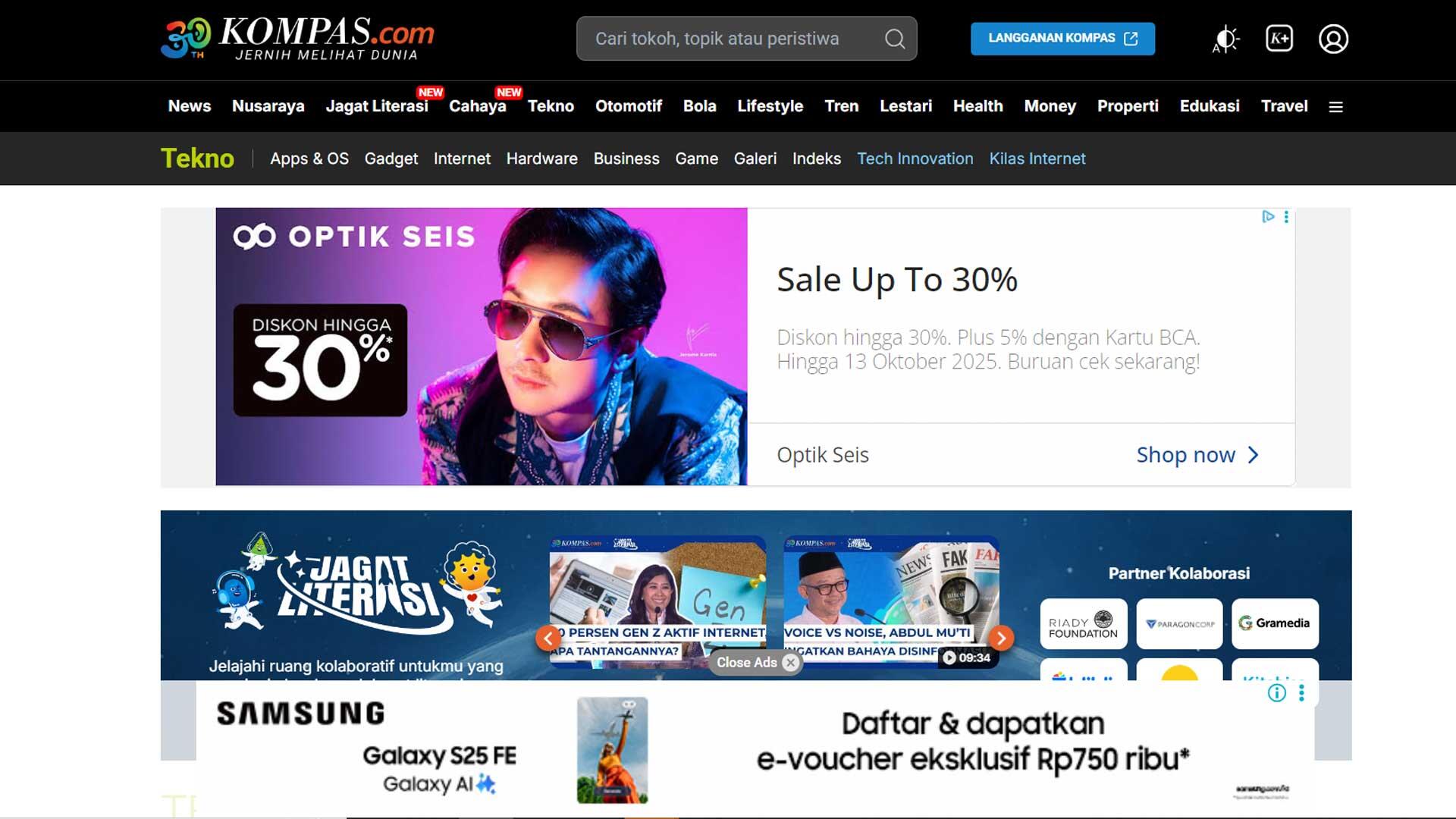
Task: Open the Tren menu
Action: 842,106
